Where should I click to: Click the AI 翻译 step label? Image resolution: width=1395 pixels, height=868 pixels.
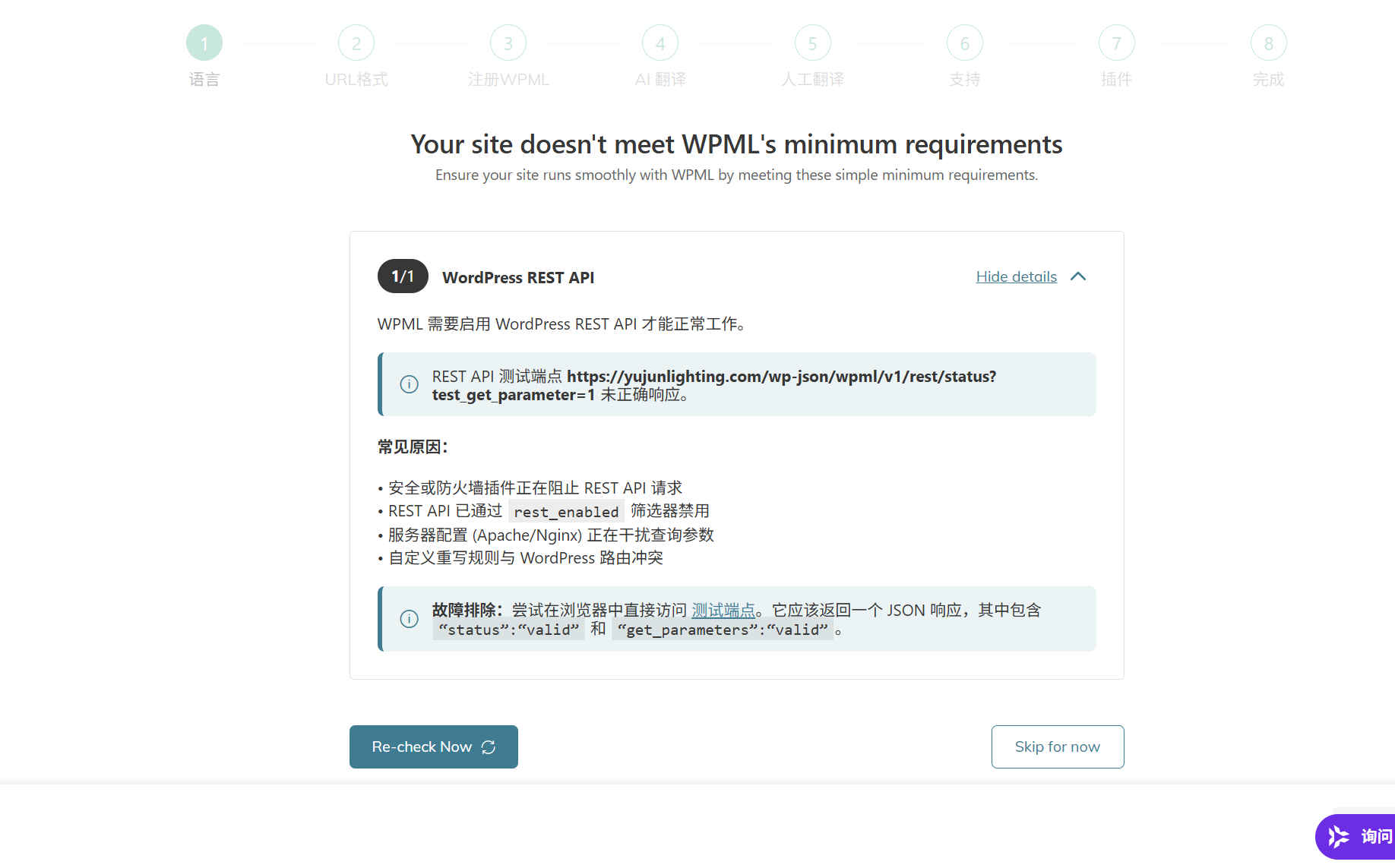click(x=660, y=80)
